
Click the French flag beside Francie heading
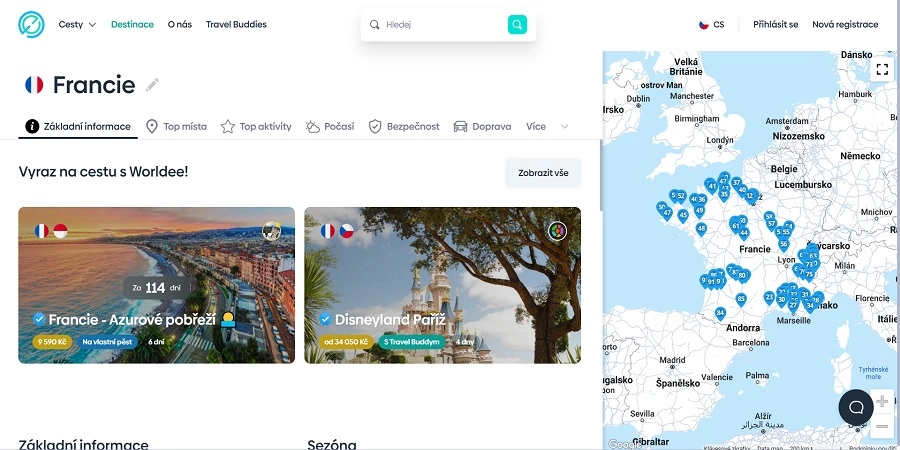pyautogui.click(x=34, y=85)
